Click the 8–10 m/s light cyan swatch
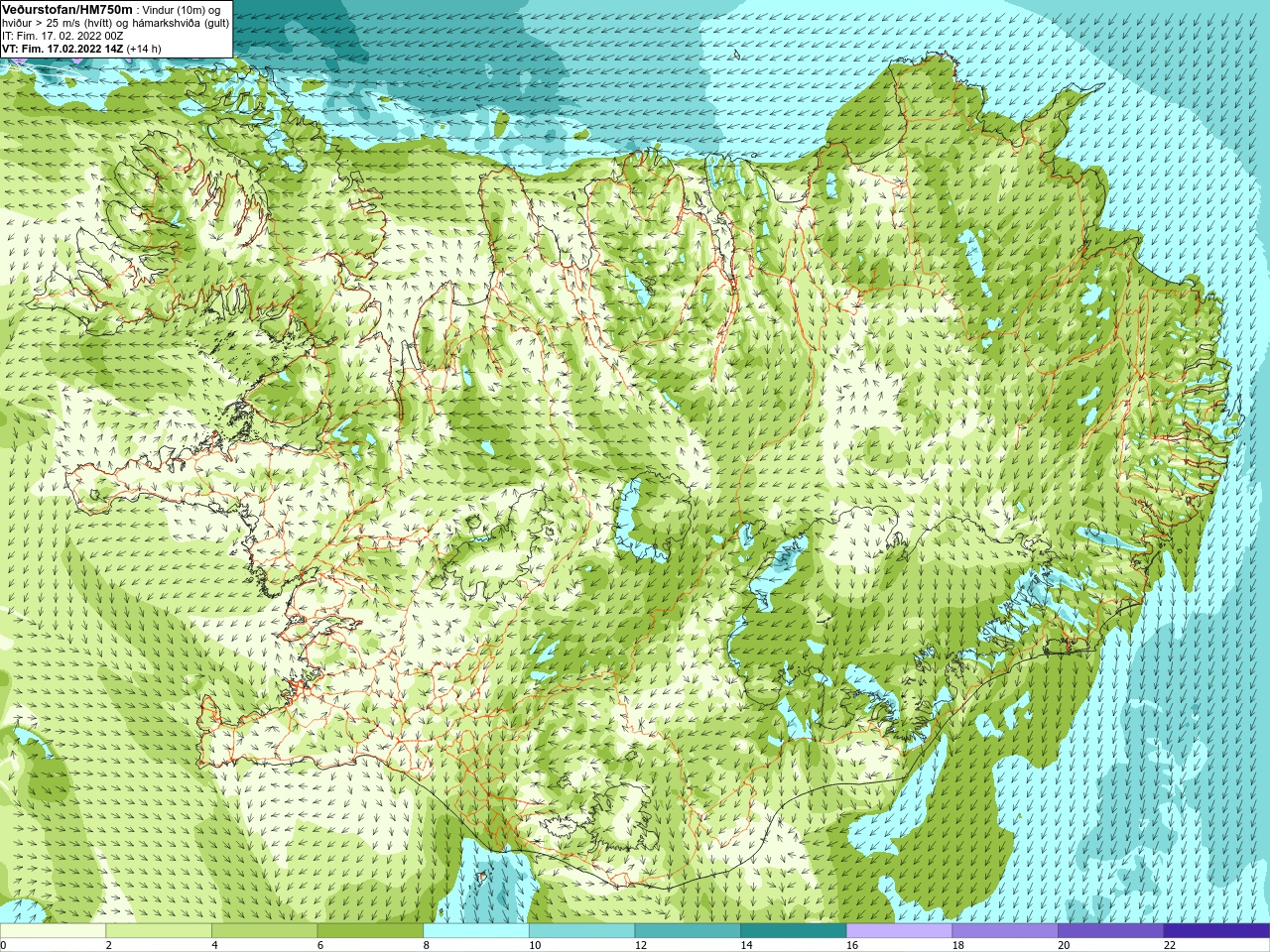This screenshot has height=952, width=1270. (x=476, y=931)
